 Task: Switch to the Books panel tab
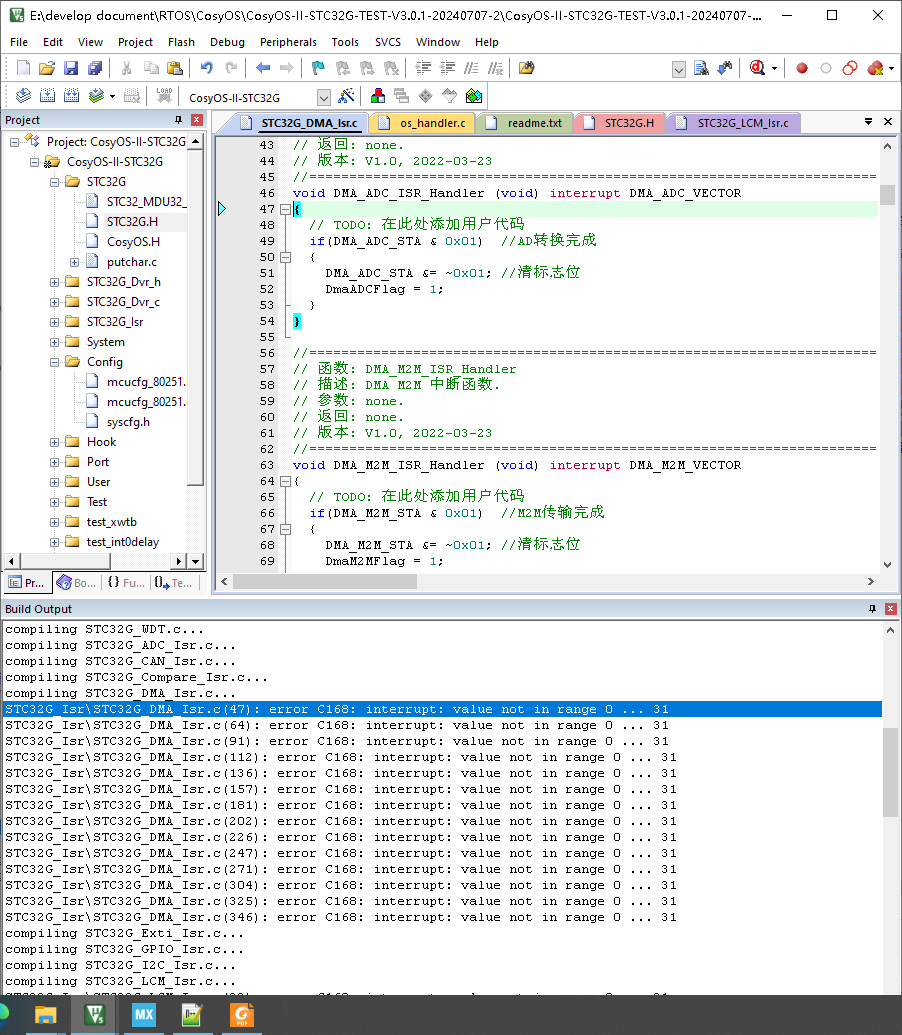[77, 582]
